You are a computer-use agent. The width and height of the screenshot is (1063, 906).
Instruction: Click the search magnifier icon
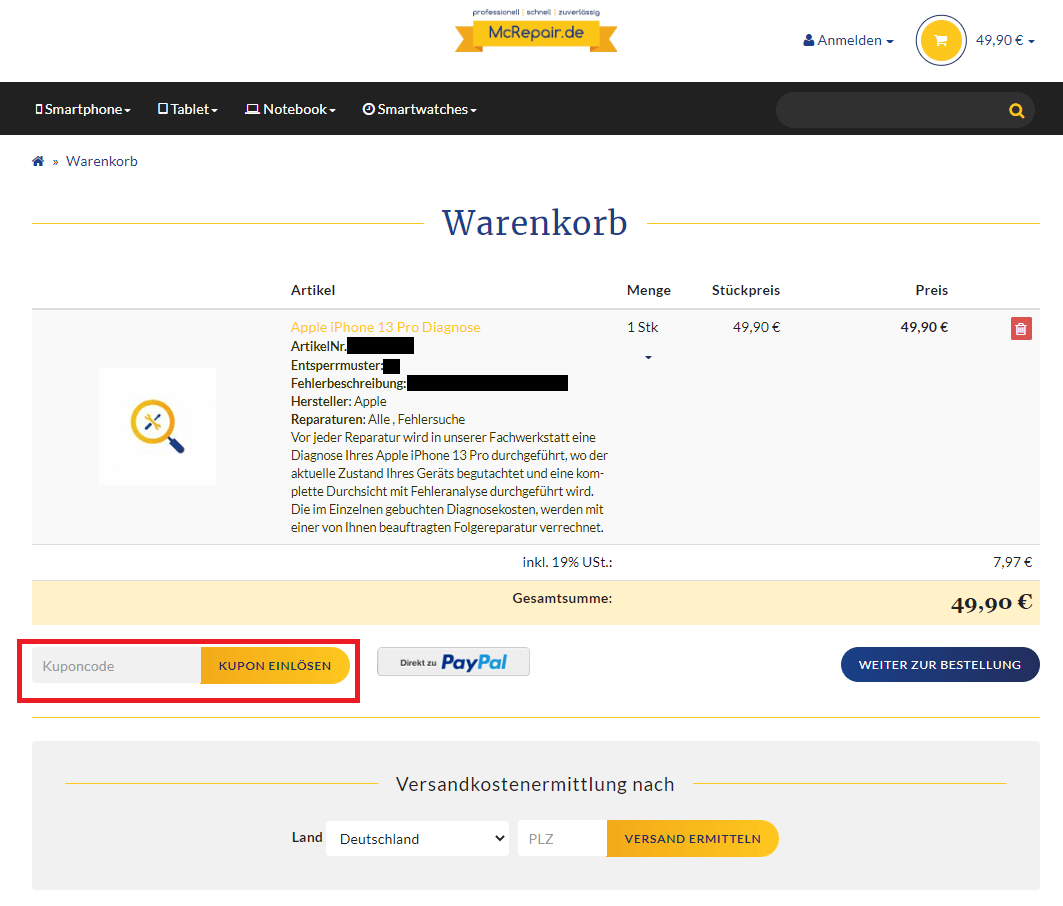(x=1016, y=111)
